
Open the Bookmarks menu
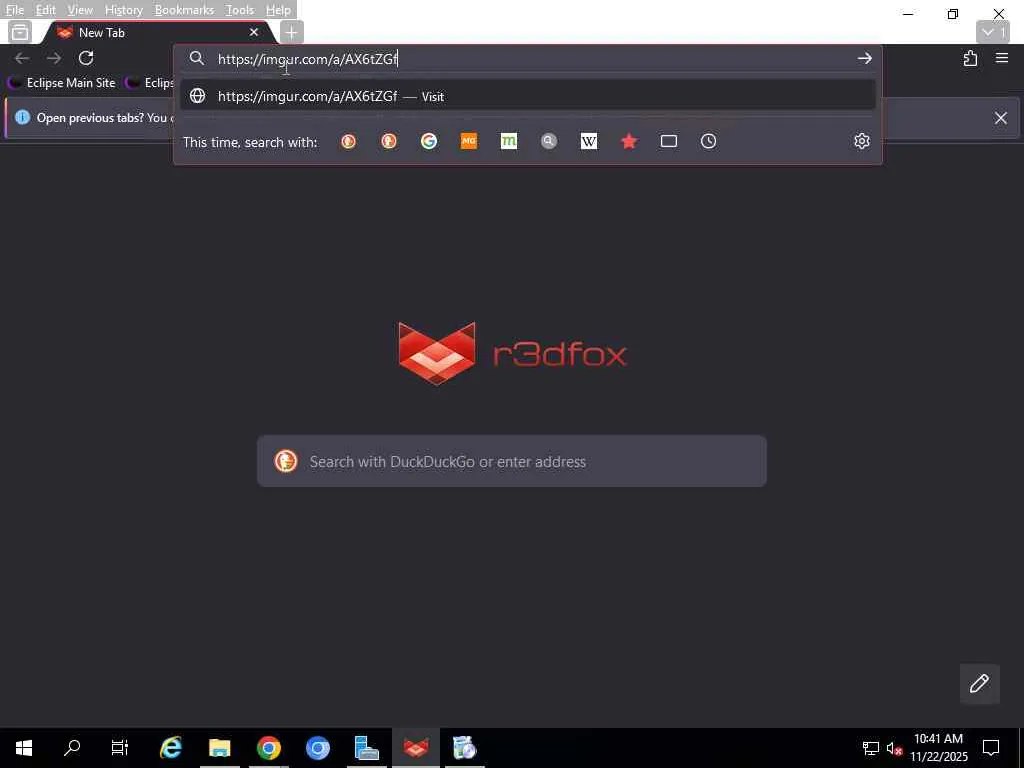184,10
